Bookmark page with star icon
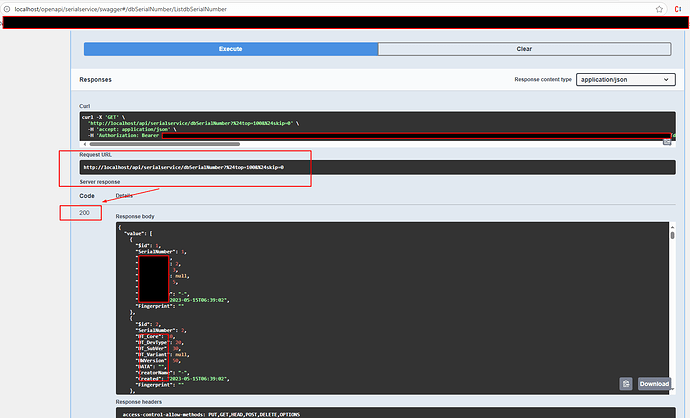Screen dimensions: 690x418 point(661,8)
